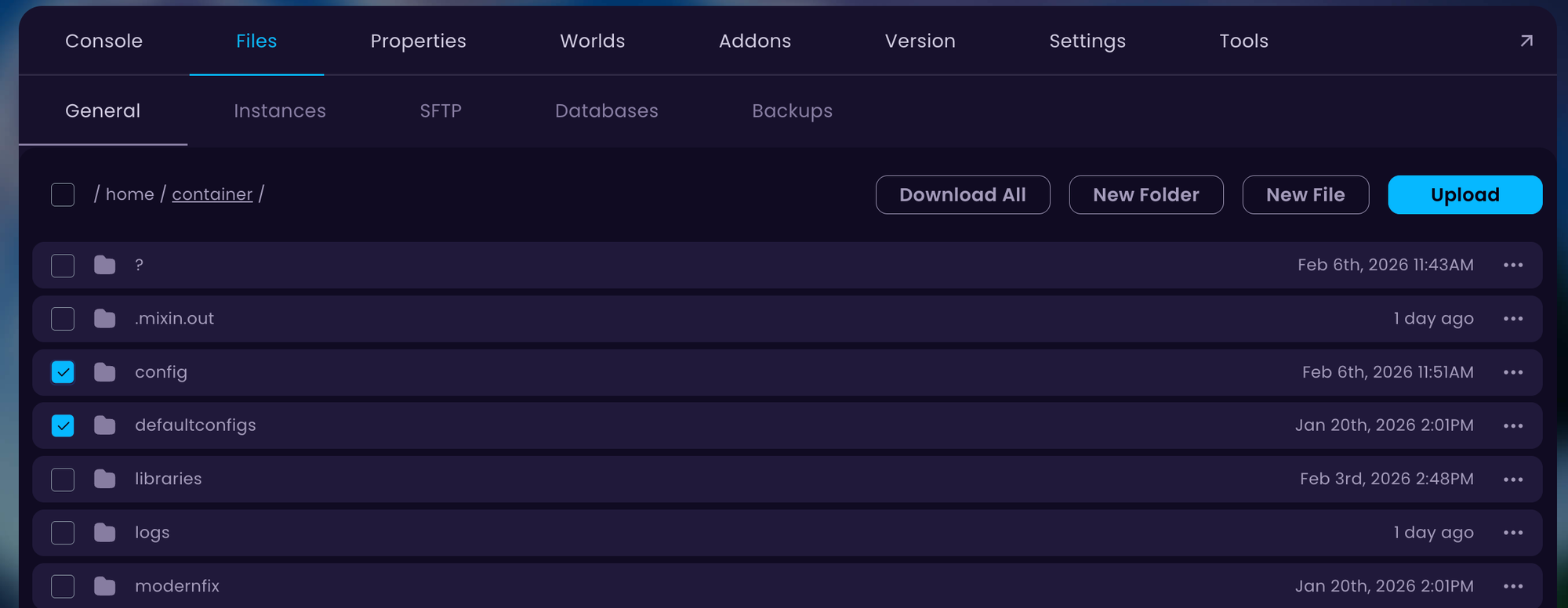Uncheck the config folder checkbox
Image resolution: width=1568 pixels, height=608 pixels.
(x=63, y=372)
